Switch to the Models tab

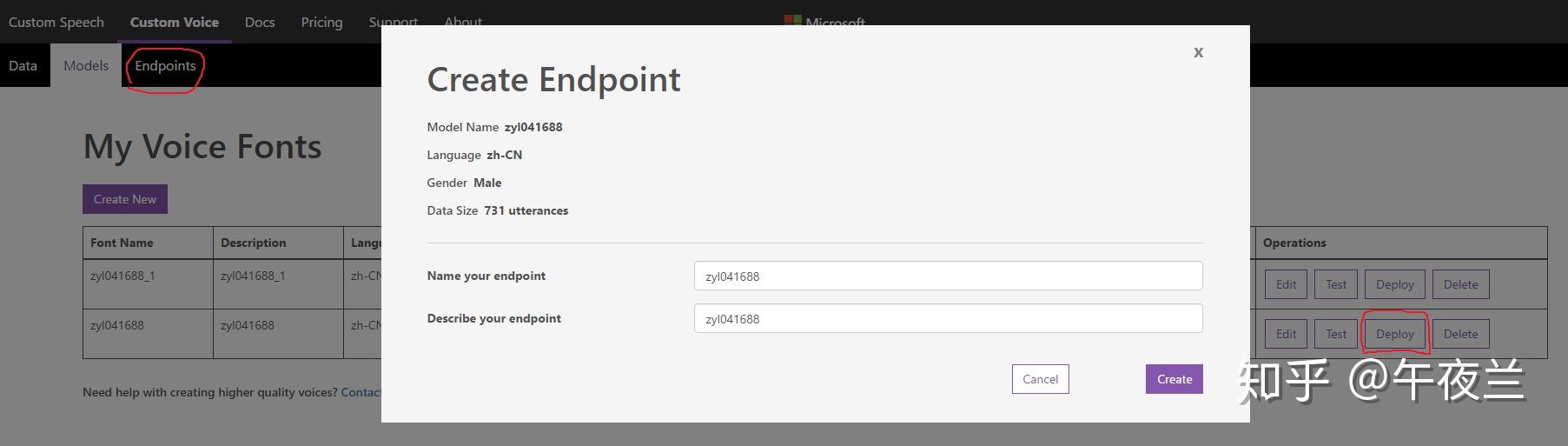point(86,66)
